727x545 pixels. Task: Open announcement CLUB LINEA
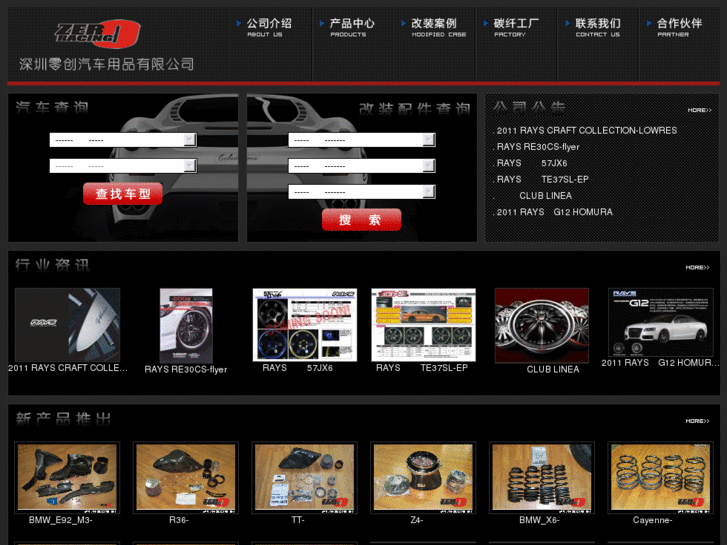[545, 196]
